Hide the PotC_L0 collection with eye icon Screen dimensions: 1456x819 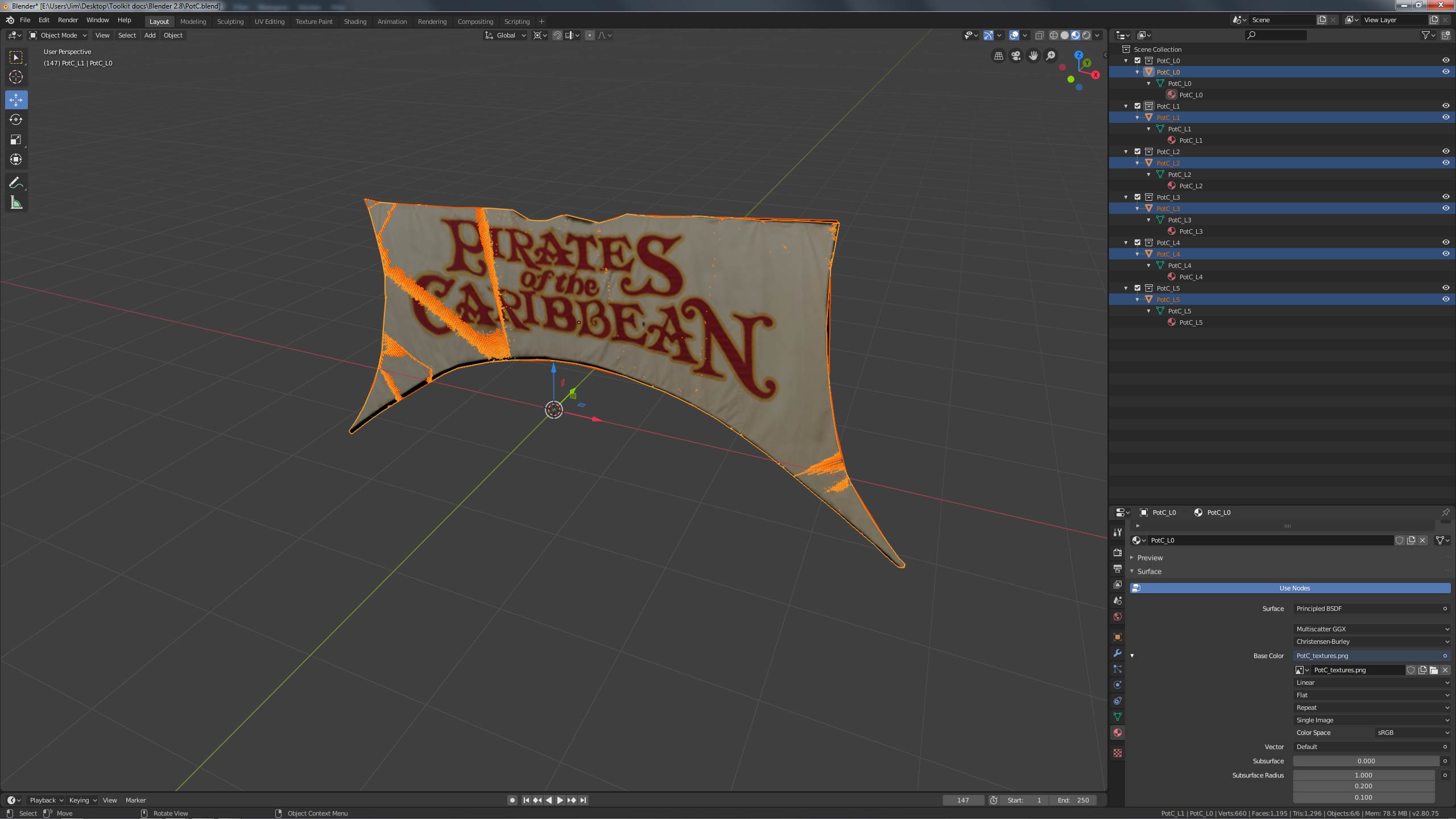point(1445,60)
